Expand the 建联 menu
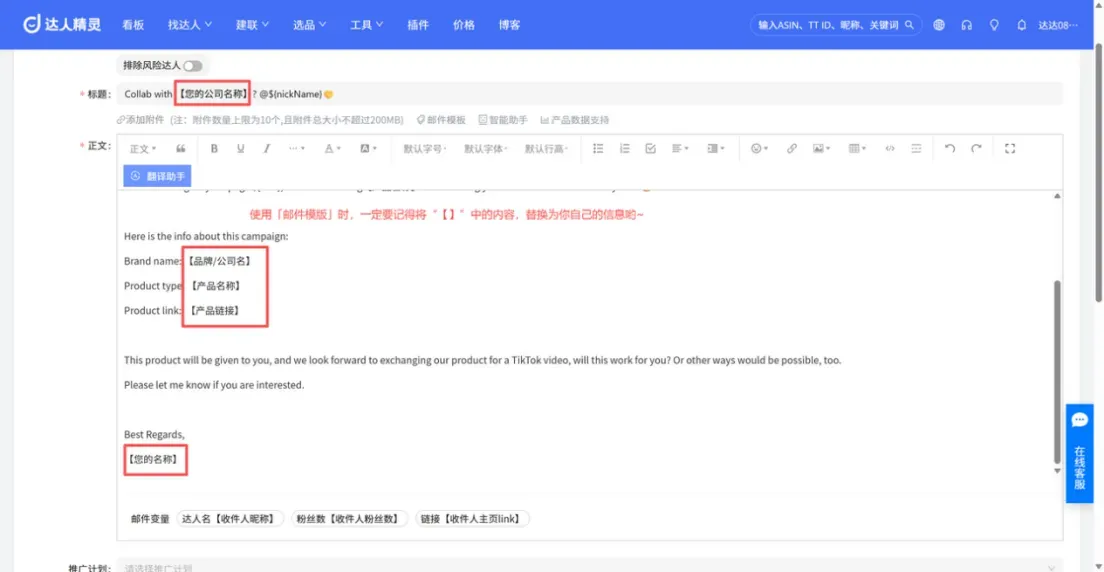This screenshot has height=572, width=1104. [x=253, y=25]
